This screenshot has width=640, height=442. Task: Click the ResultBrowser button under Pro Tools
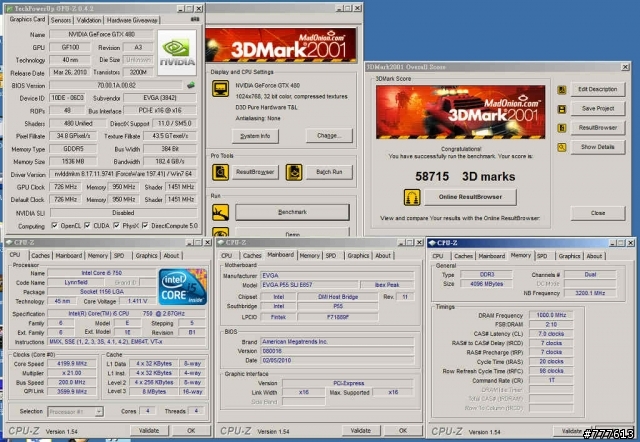(255, 172)
